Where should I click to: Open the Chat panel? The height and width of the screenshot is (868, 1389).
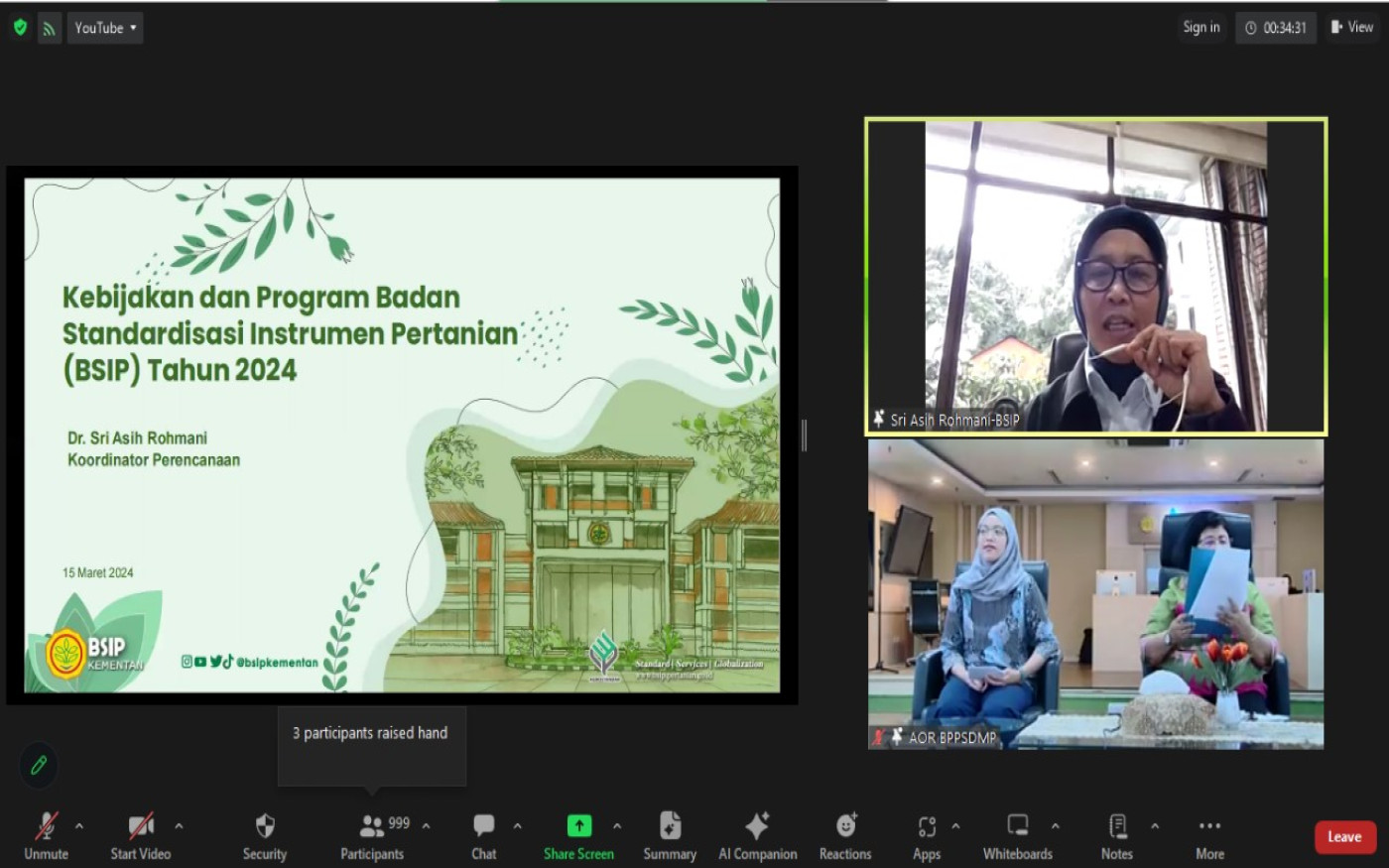click(x=483, y=826)
